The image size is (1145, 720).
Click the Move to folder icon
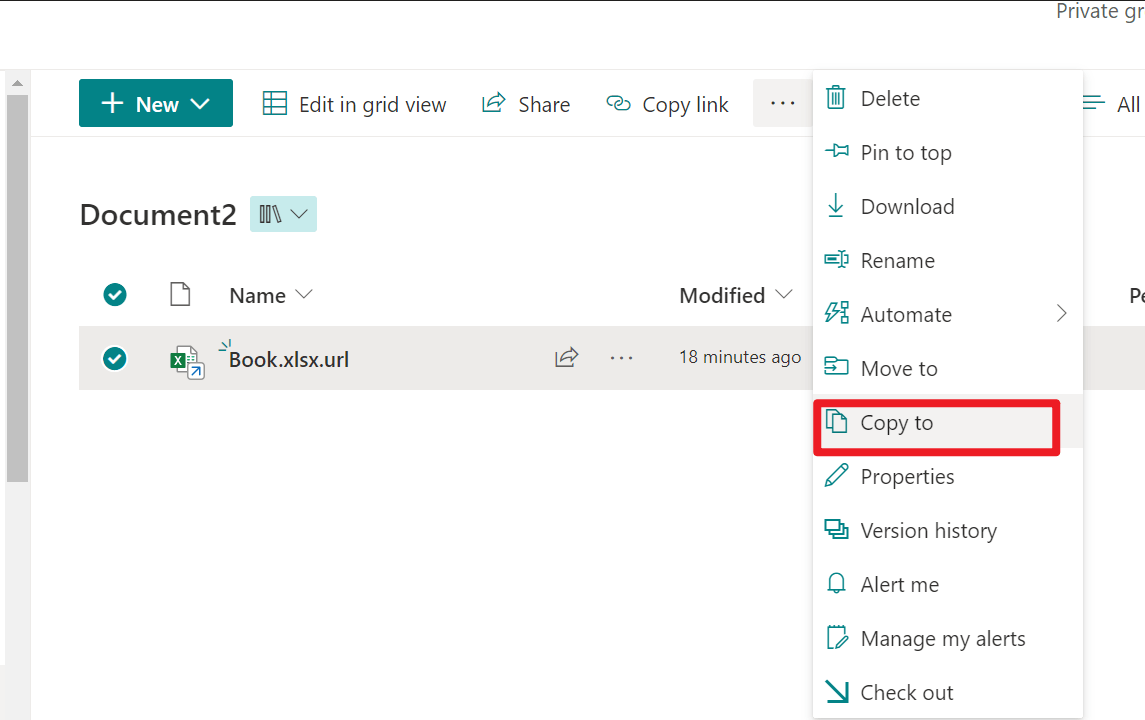(837, 367)
